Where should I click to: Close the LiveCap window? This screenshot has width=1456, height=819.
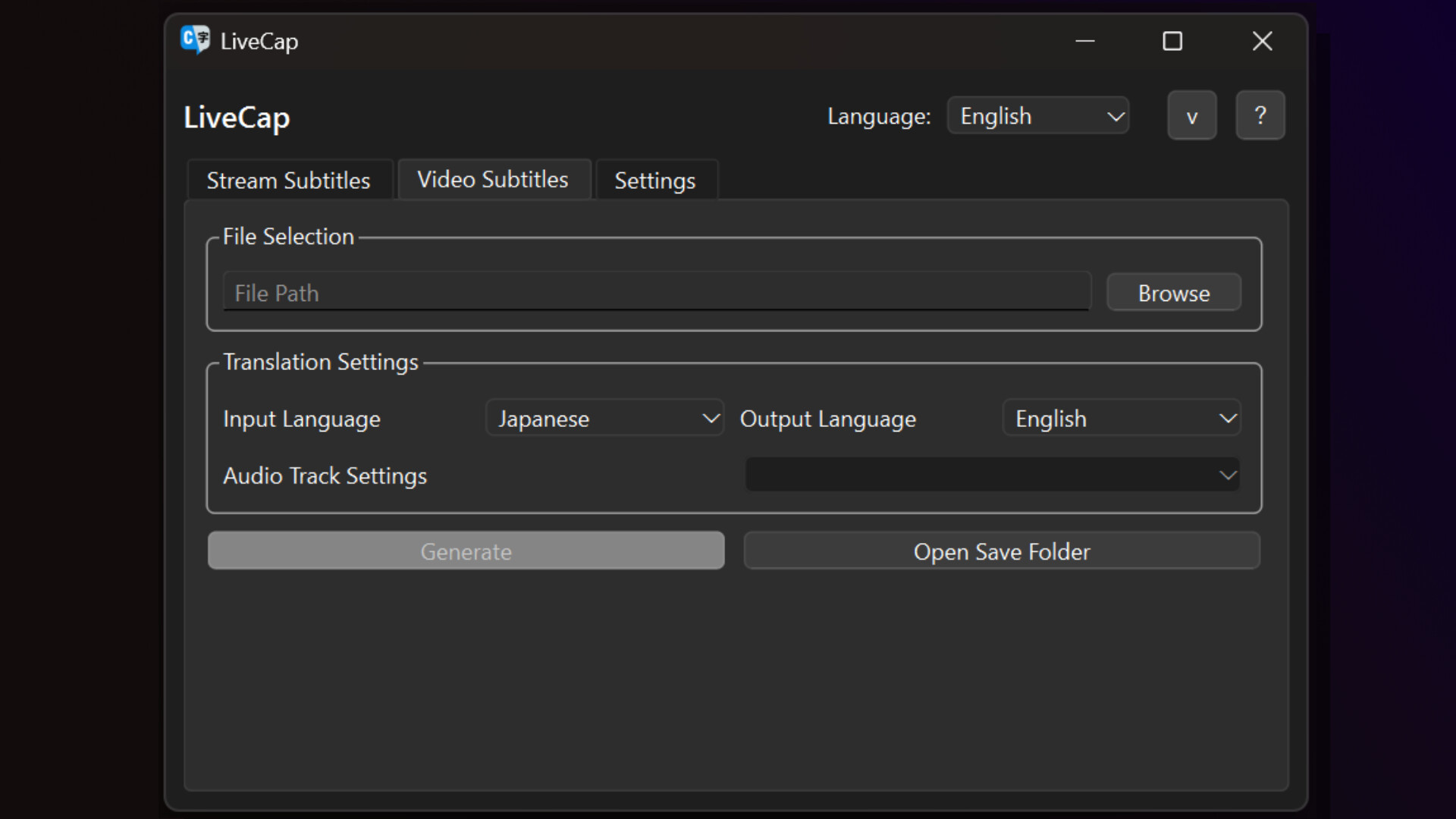point(1262,41)
